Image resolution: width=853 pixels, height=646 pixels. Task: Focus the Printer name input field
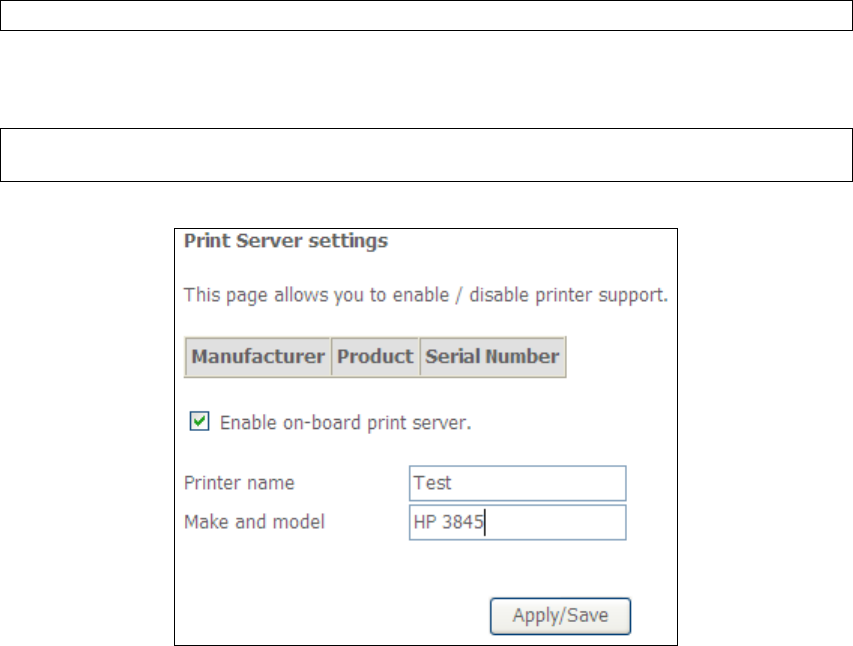517,483
